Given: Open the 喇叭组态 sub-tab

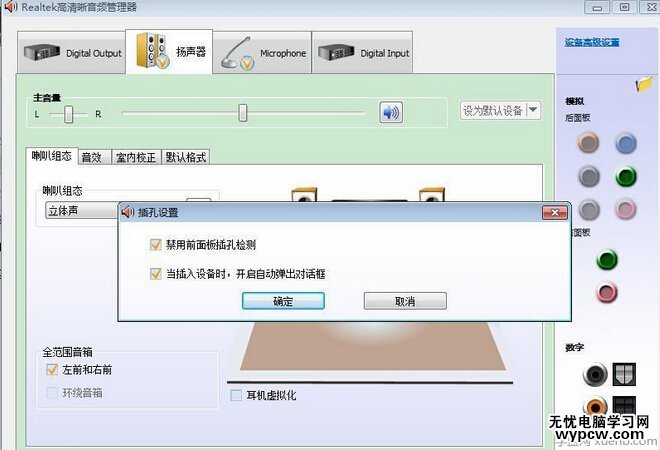Looking at the screenshot, I should coord(52,156).
